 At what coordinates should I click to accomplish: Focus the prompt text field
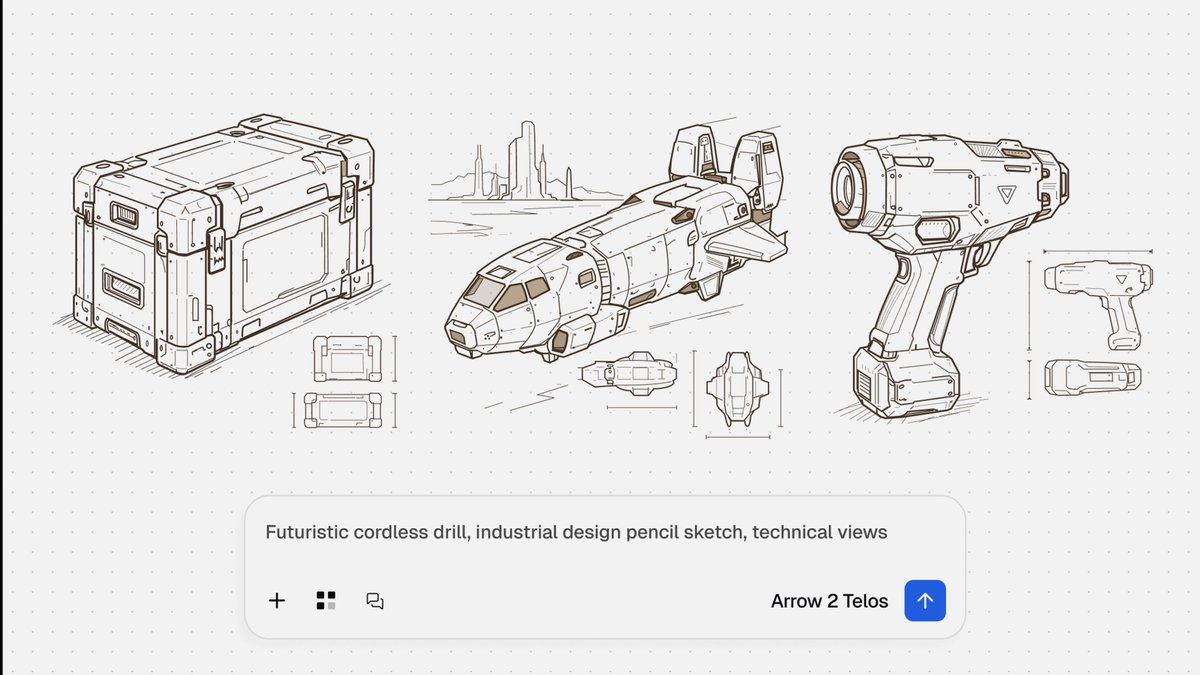tap(576, 532)
